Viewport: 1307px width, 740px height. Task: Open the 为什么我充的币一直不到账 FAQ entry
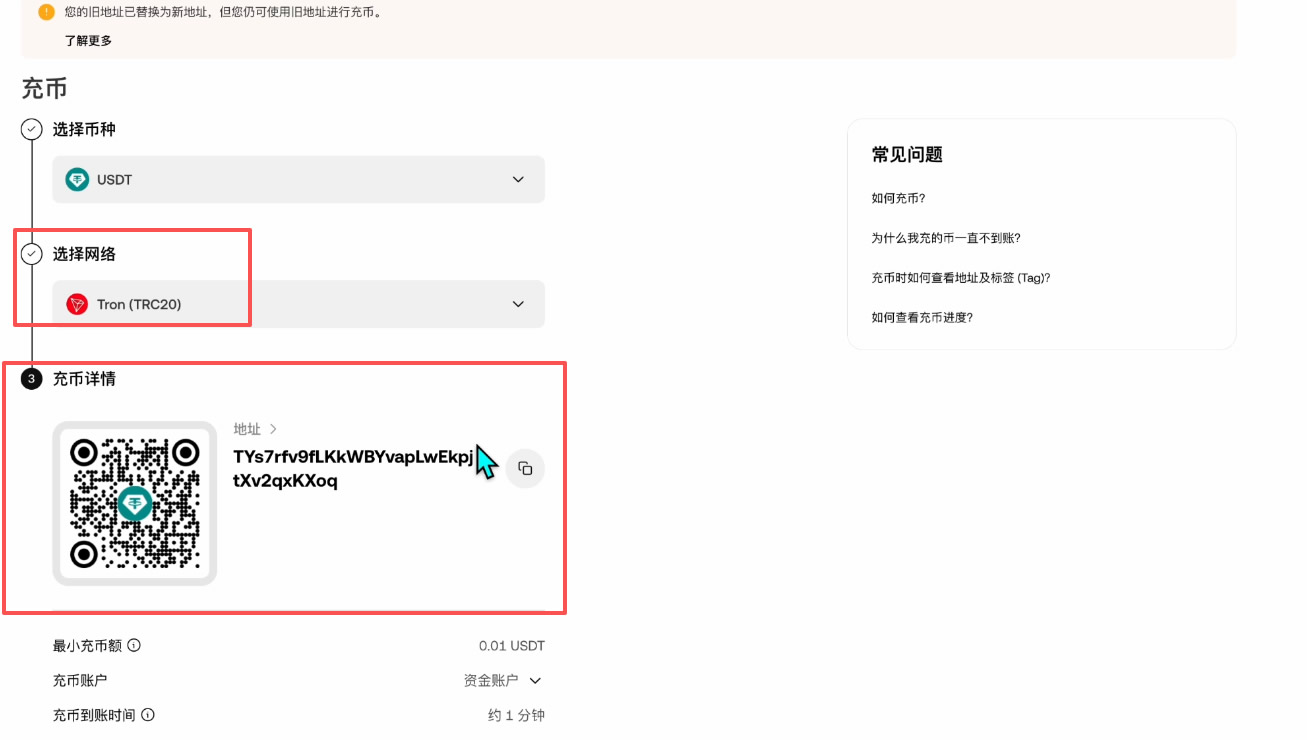tap(946, 237)
